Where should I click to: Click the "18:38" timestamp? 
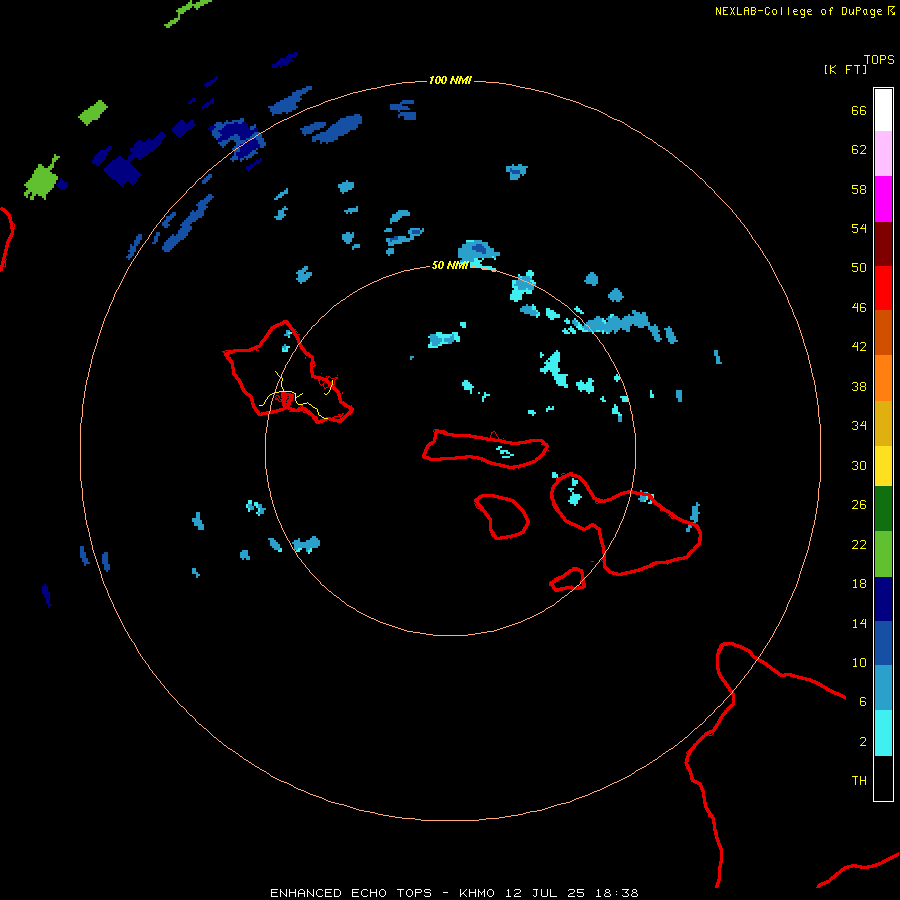pyautogui.click(x=616, y=893)
